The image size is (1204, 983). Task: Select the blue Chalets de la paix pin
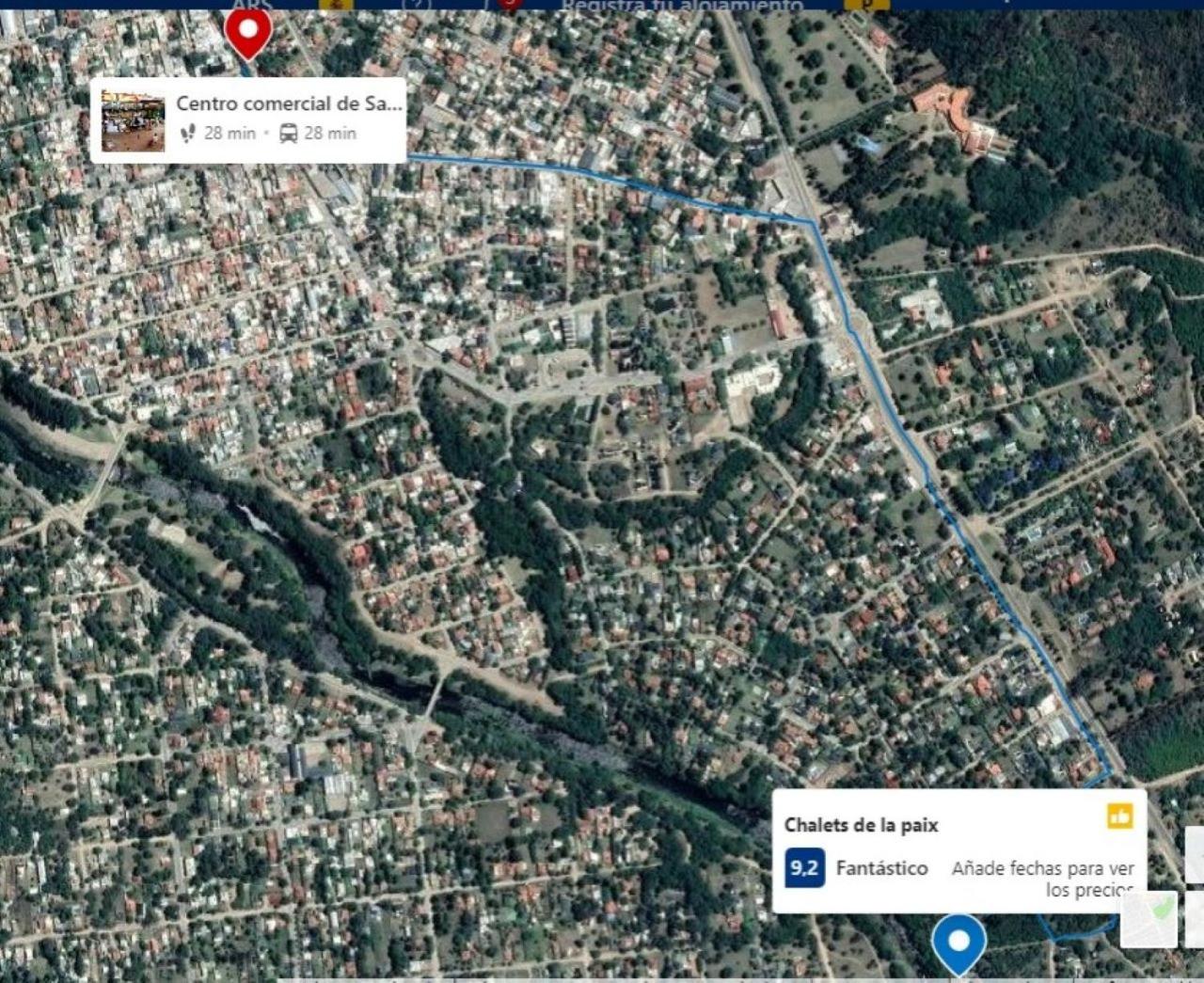(958, 943)
